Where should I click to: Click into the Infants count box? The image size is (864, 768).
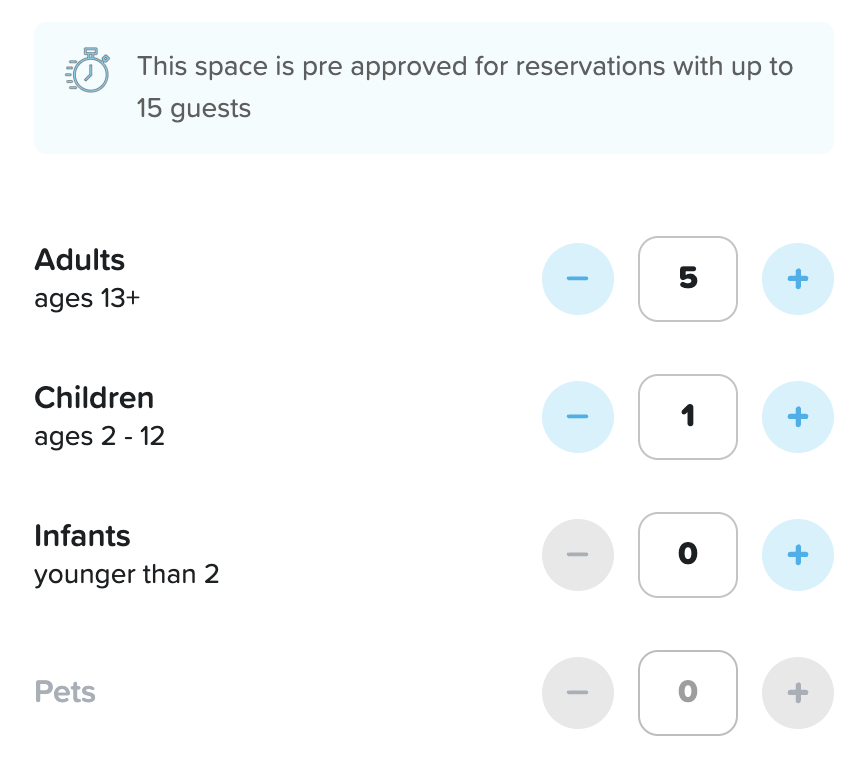click(688, 555)
